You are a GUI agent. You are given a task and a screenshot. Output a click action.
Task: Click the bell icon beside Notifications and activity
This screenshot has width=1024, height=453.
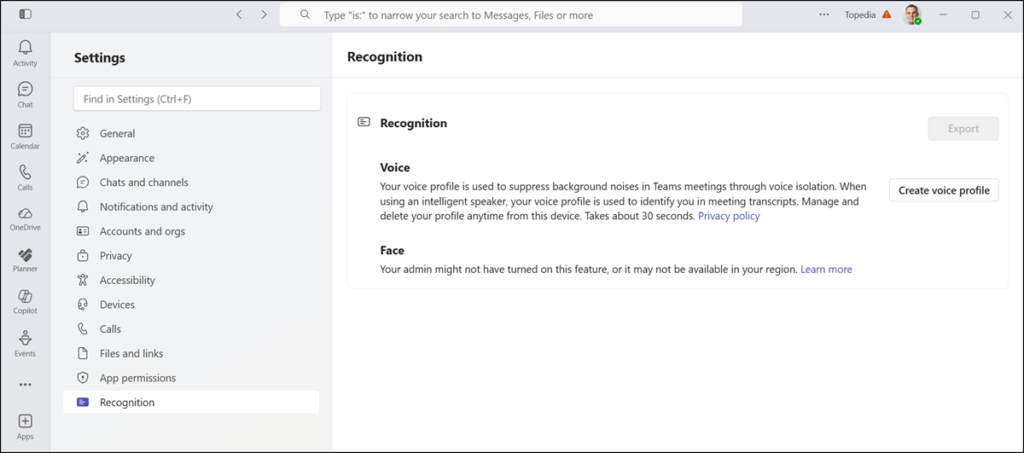(82, 207)
